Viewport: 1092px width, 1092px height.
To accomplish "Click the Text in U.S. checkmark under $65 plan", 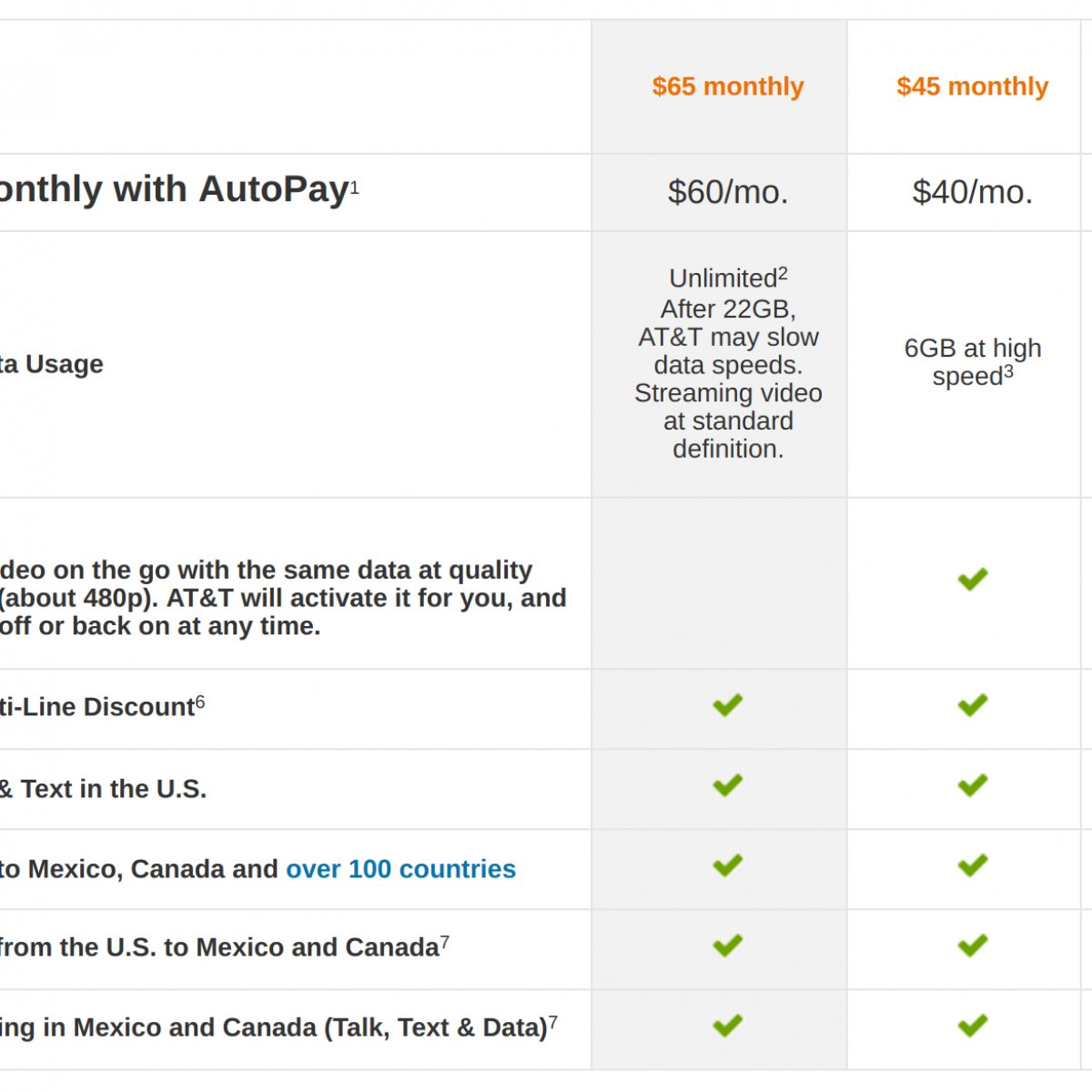I will [728, 785].
